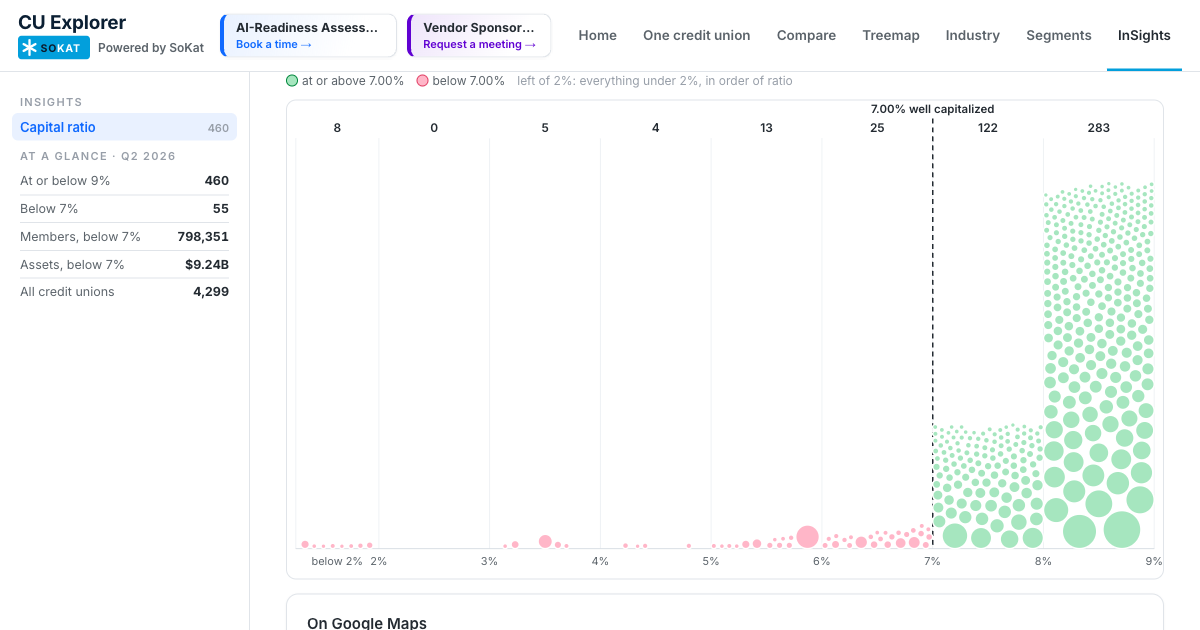
Task: Click the 'below 2%' axis label
Action: (x=337, y=561)
